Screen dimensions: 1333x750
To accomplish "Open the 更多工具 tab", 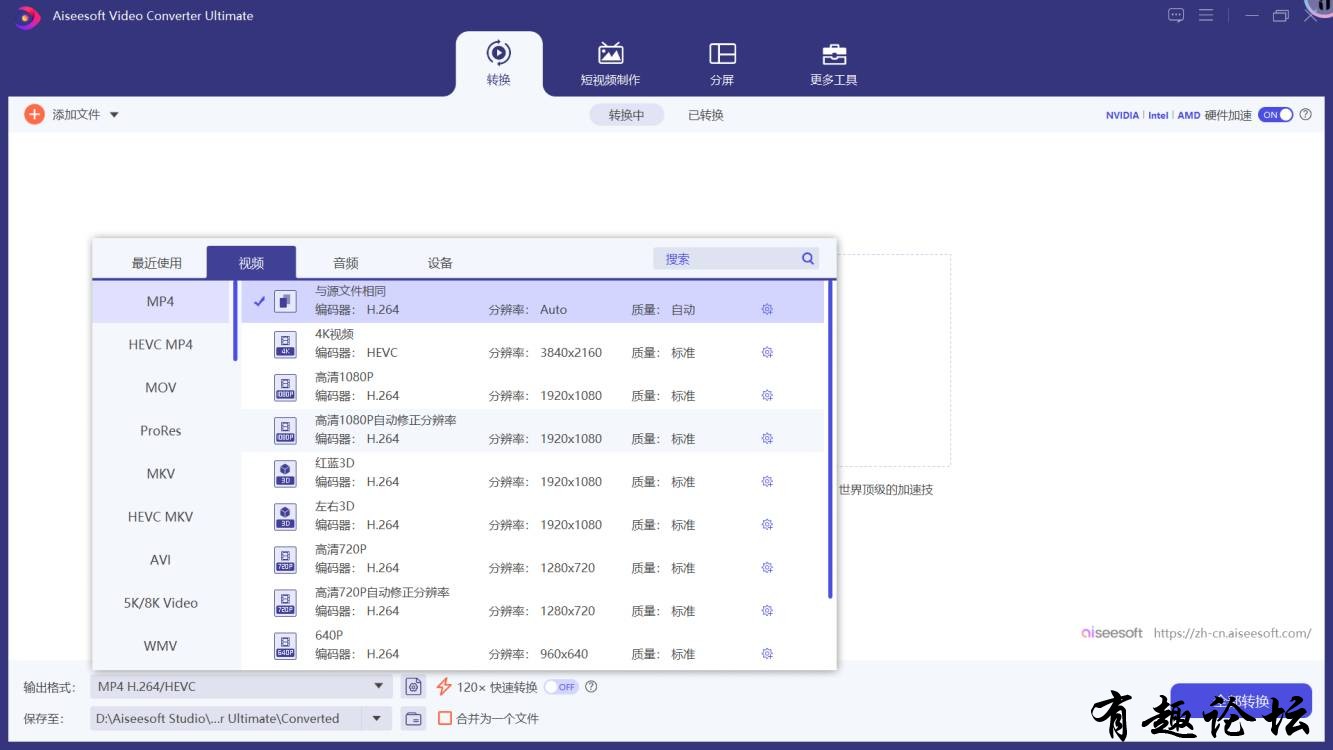I will point(834,63).
